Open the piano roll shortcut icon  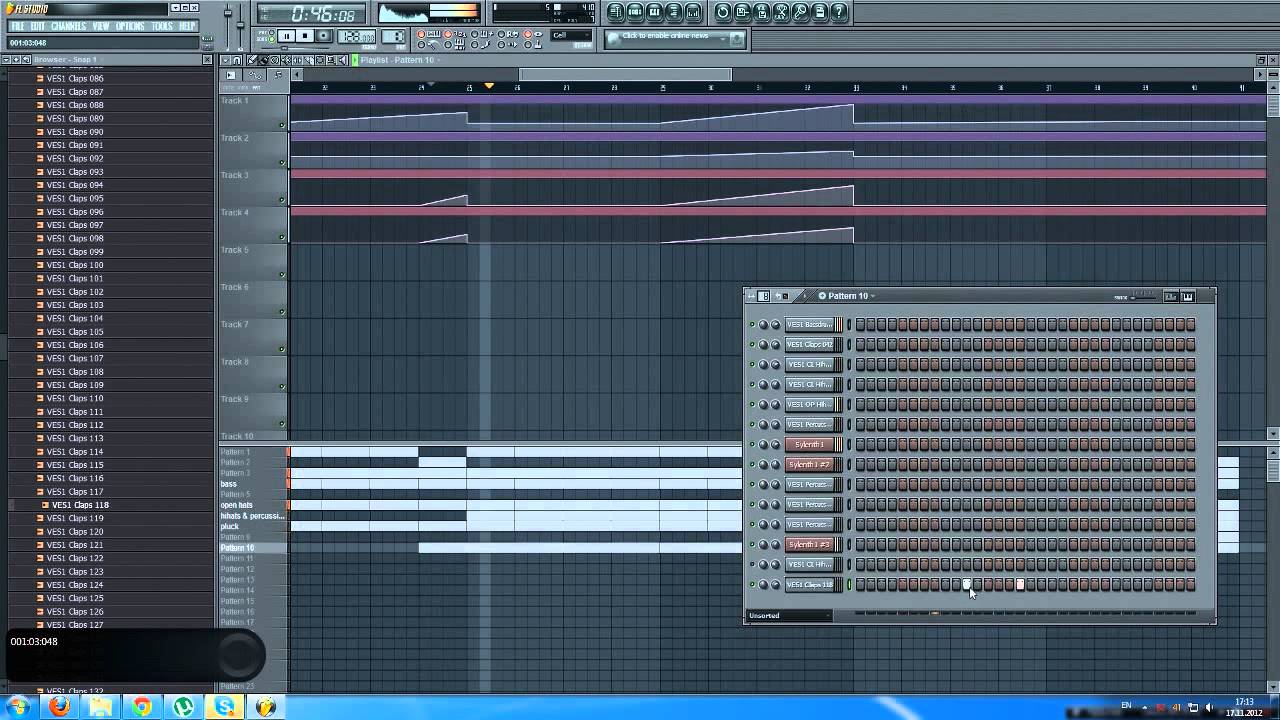click(654, 13)
